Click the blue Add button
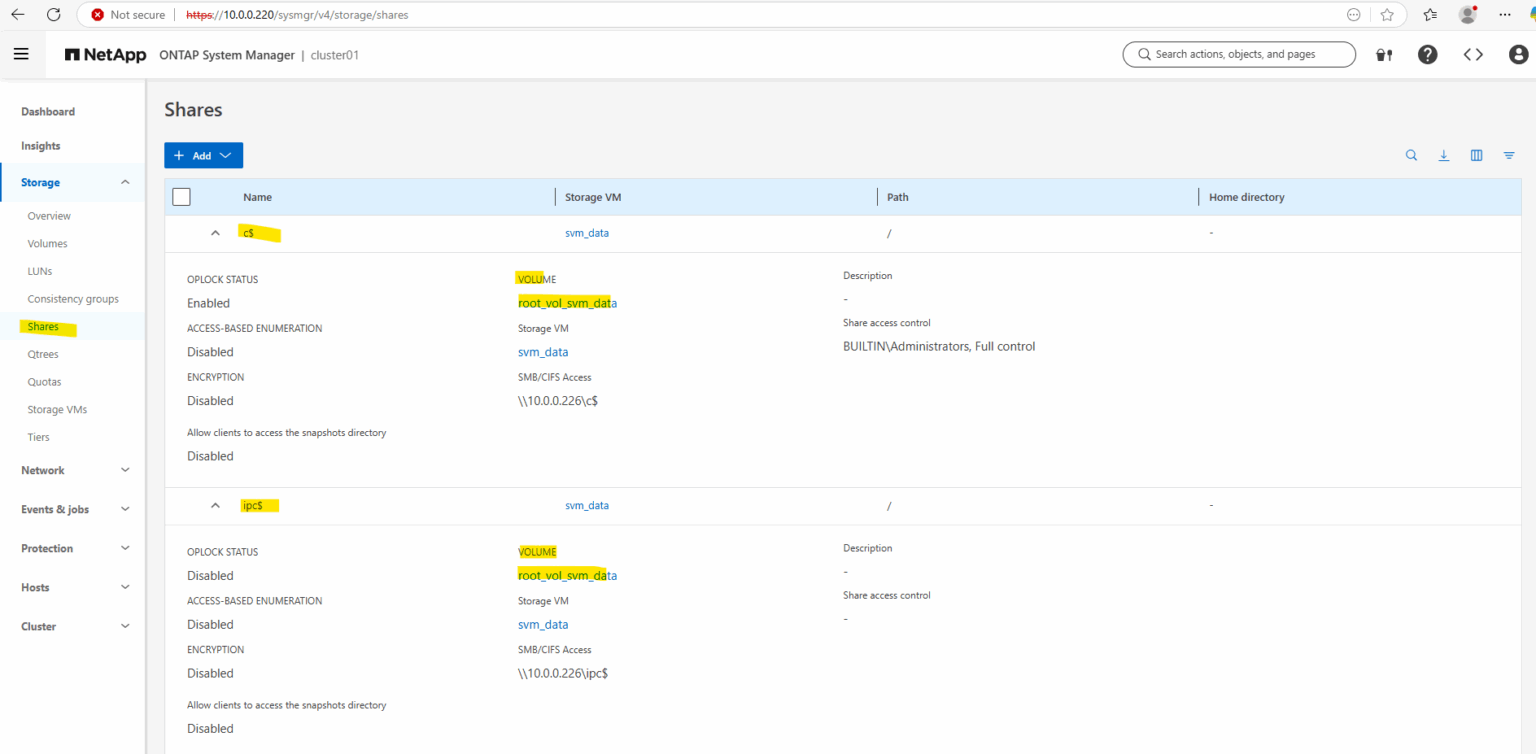 pos(196,155)
